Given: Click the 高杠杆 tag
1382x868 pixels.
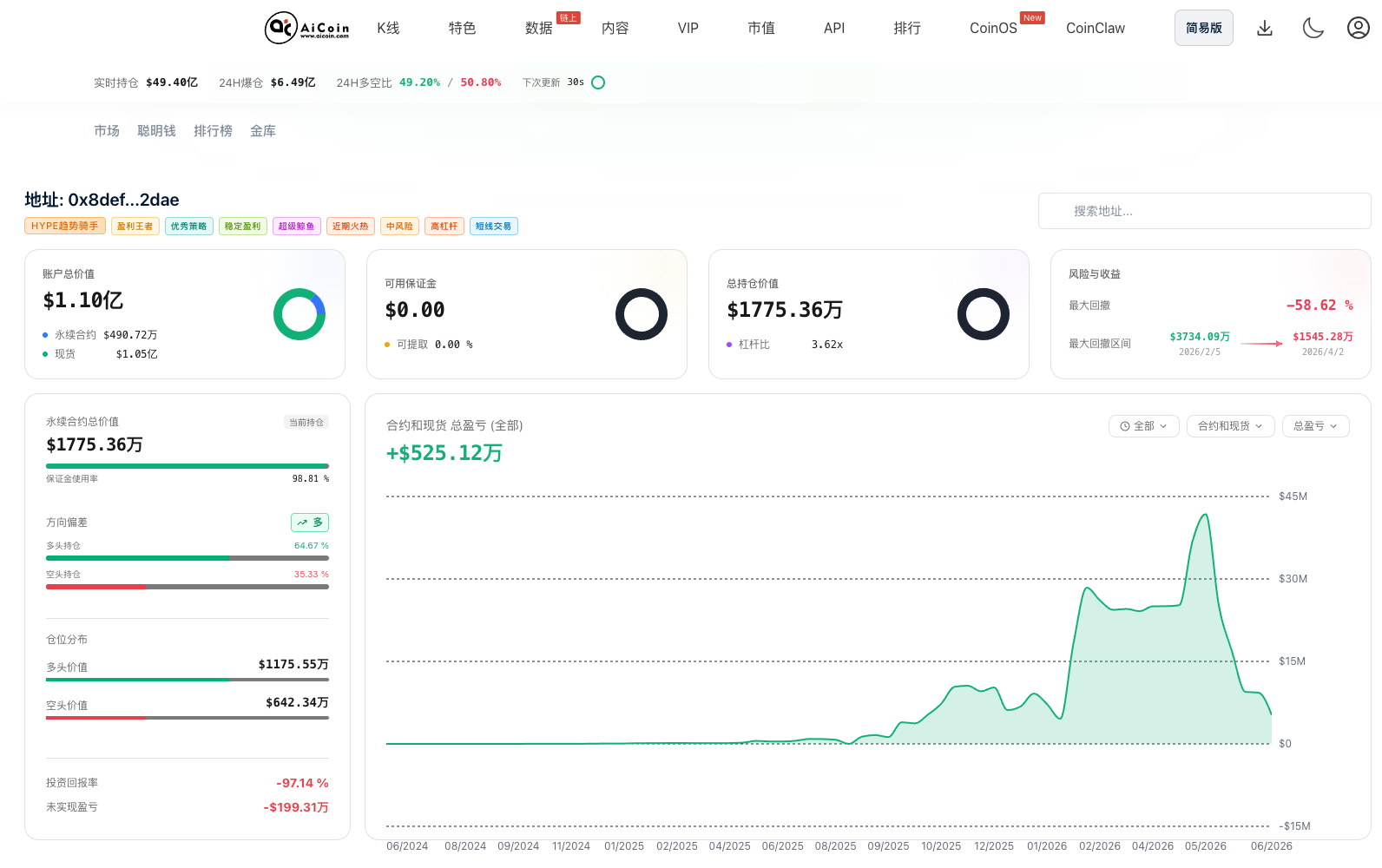Looking at the screenshot, I should [444, 226].
